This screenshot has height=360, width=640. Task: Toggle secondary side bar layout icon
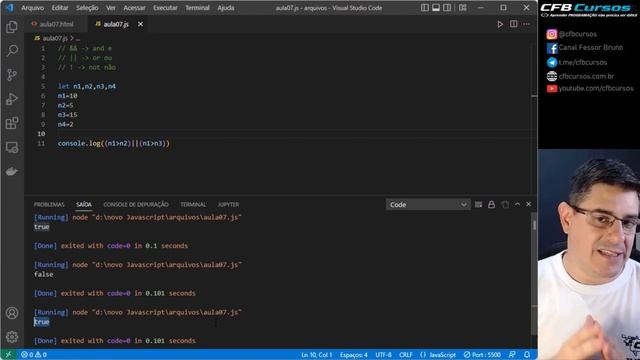[x=447, y=8]
